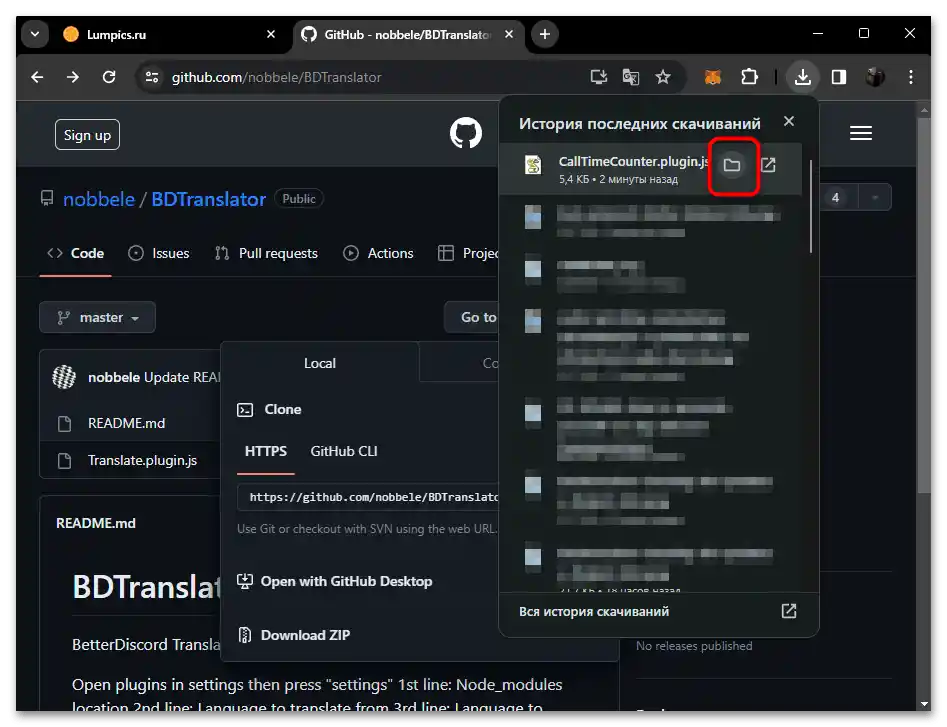Go back to previous page

click(37, 77)
